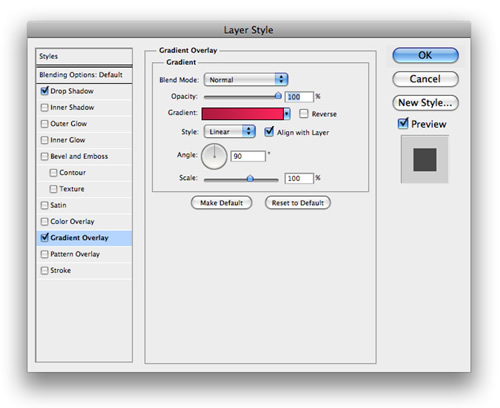Click the style preview thumbnail
The width and height of the screenshot is (500, 408).
tap(425, 159)
